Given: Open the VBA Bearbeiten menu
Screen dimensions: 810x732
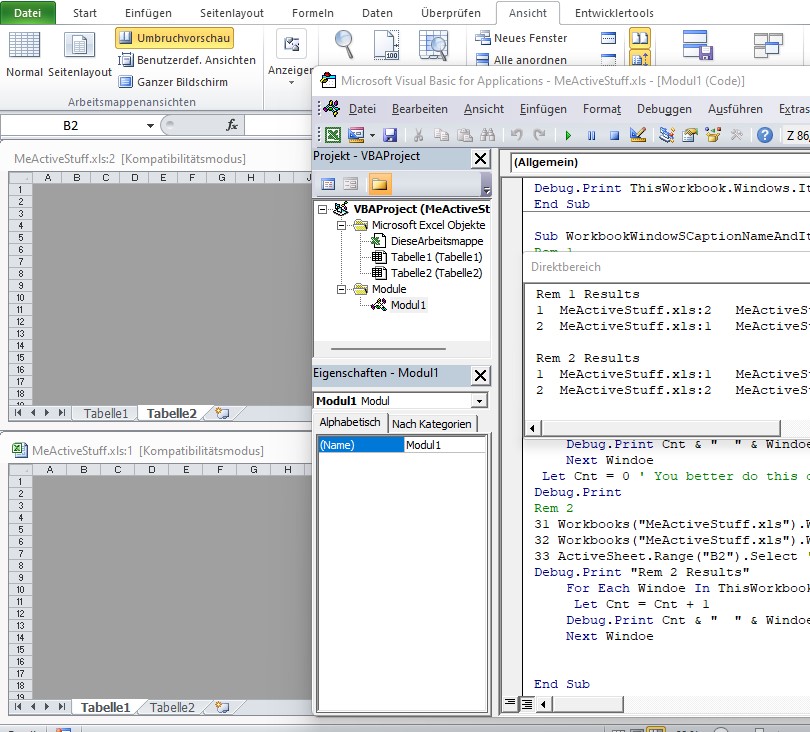Looking at the screenshot, I should [x=419, y=109].
